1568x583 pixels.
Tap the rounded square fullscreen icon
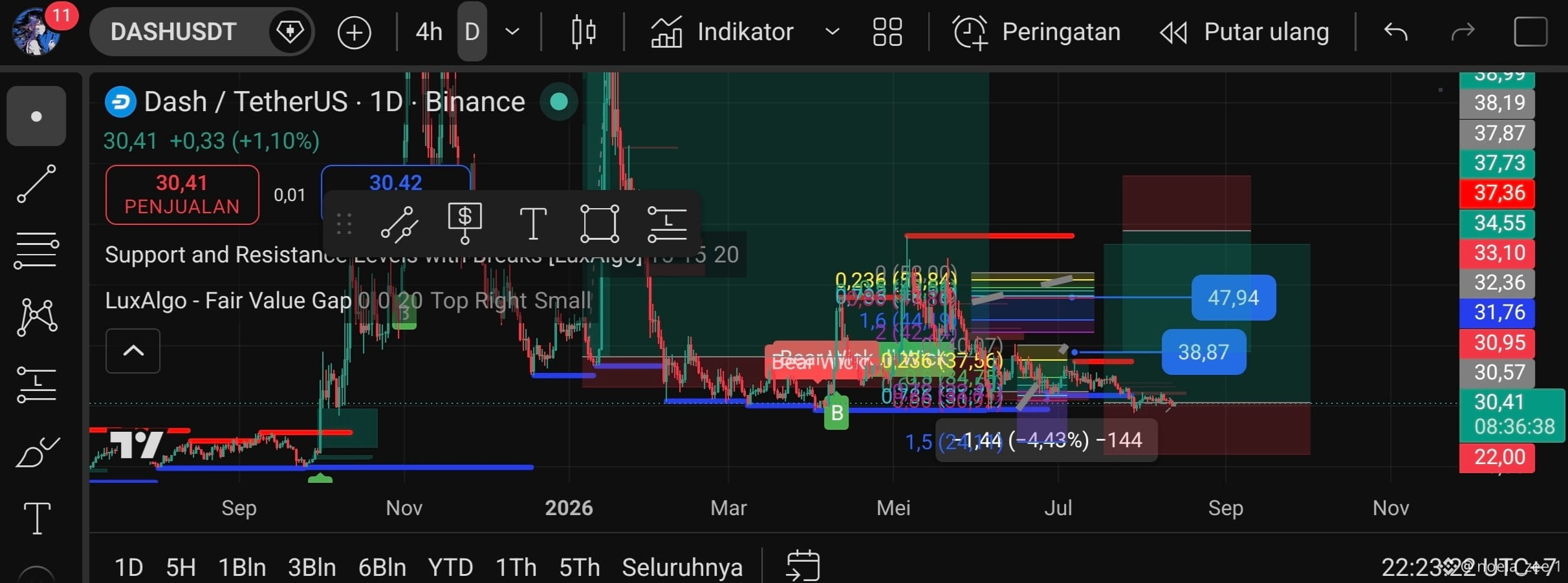(x=1530, y=32)
